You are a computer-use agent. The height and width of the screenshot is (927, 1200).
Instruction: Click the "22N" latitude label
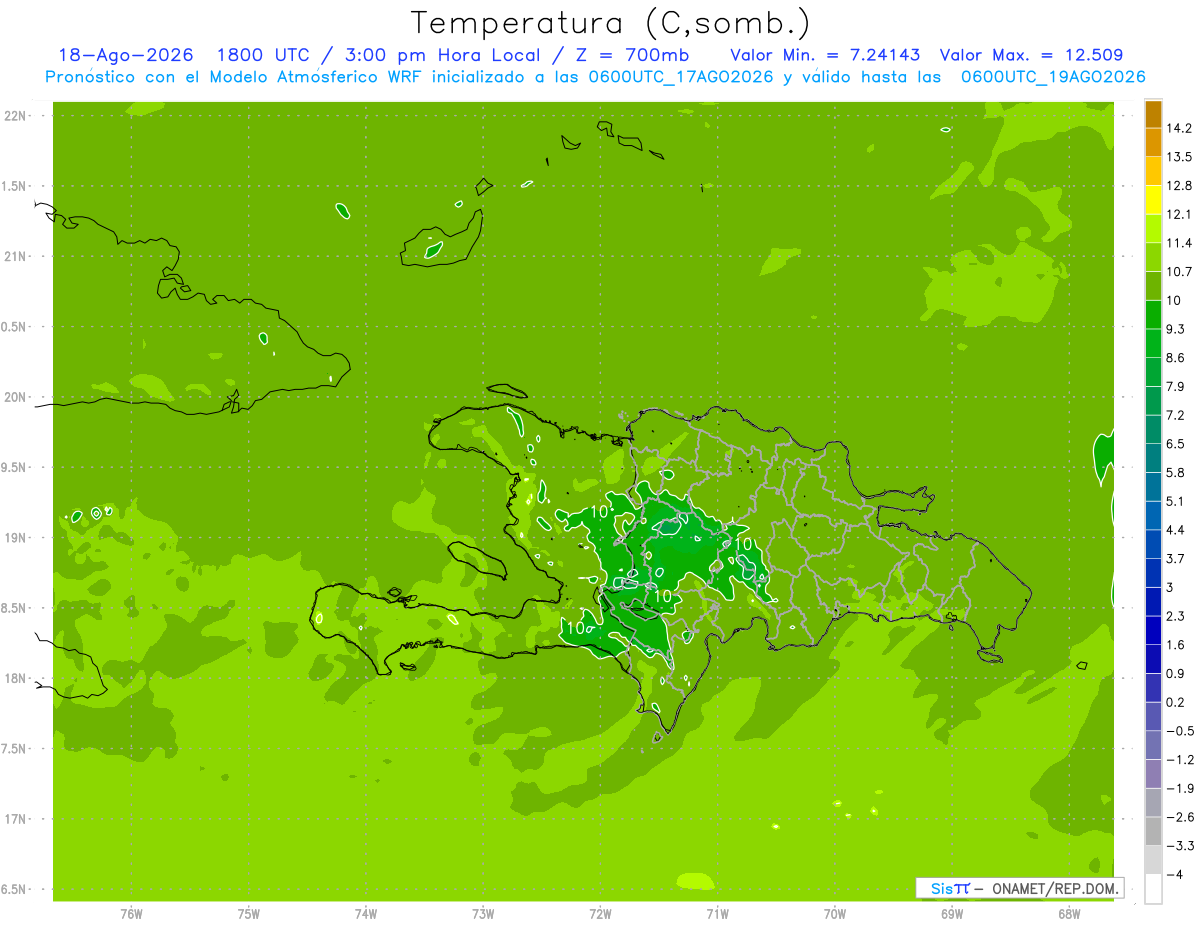[x=15, y=116]
